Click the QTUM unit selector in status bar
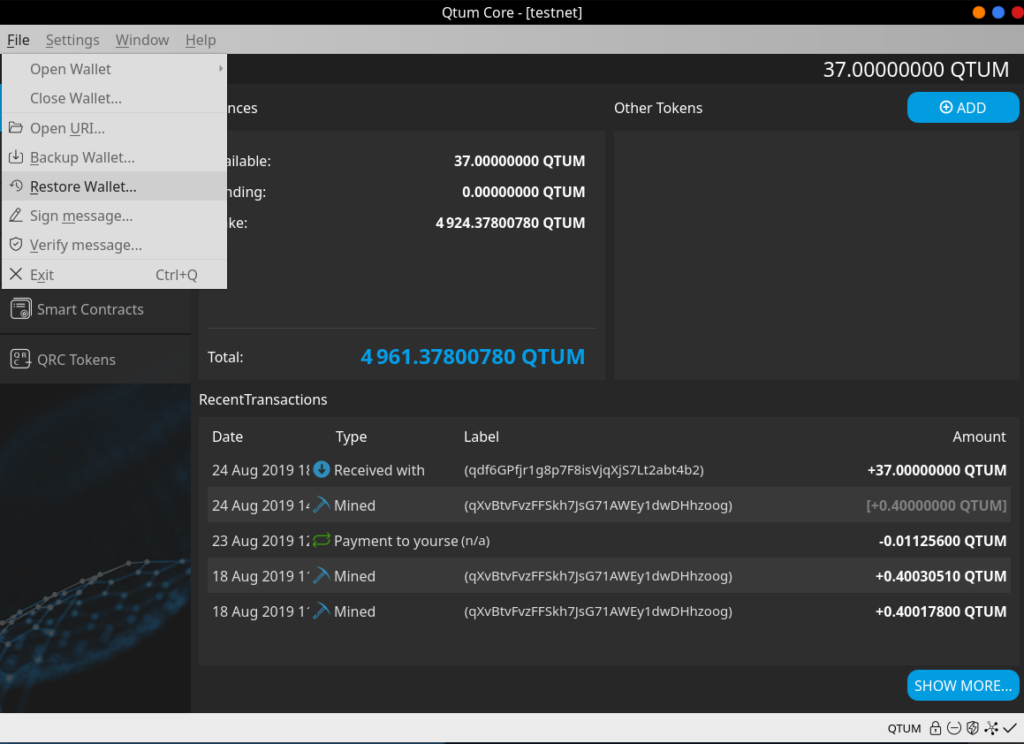The height and width of the screenshot is (744, 1024). tap(904, 728)
